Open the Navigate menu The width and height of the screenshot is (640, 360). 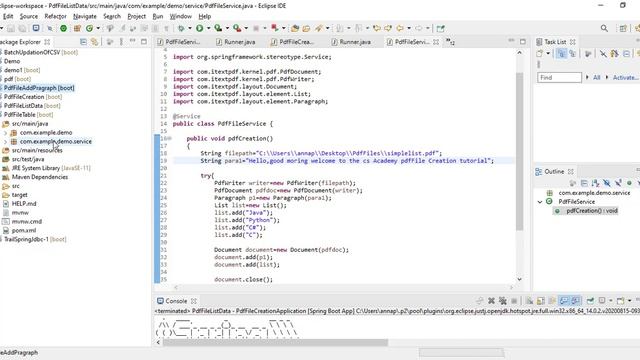pyautogui.click(x=85, y=16)
